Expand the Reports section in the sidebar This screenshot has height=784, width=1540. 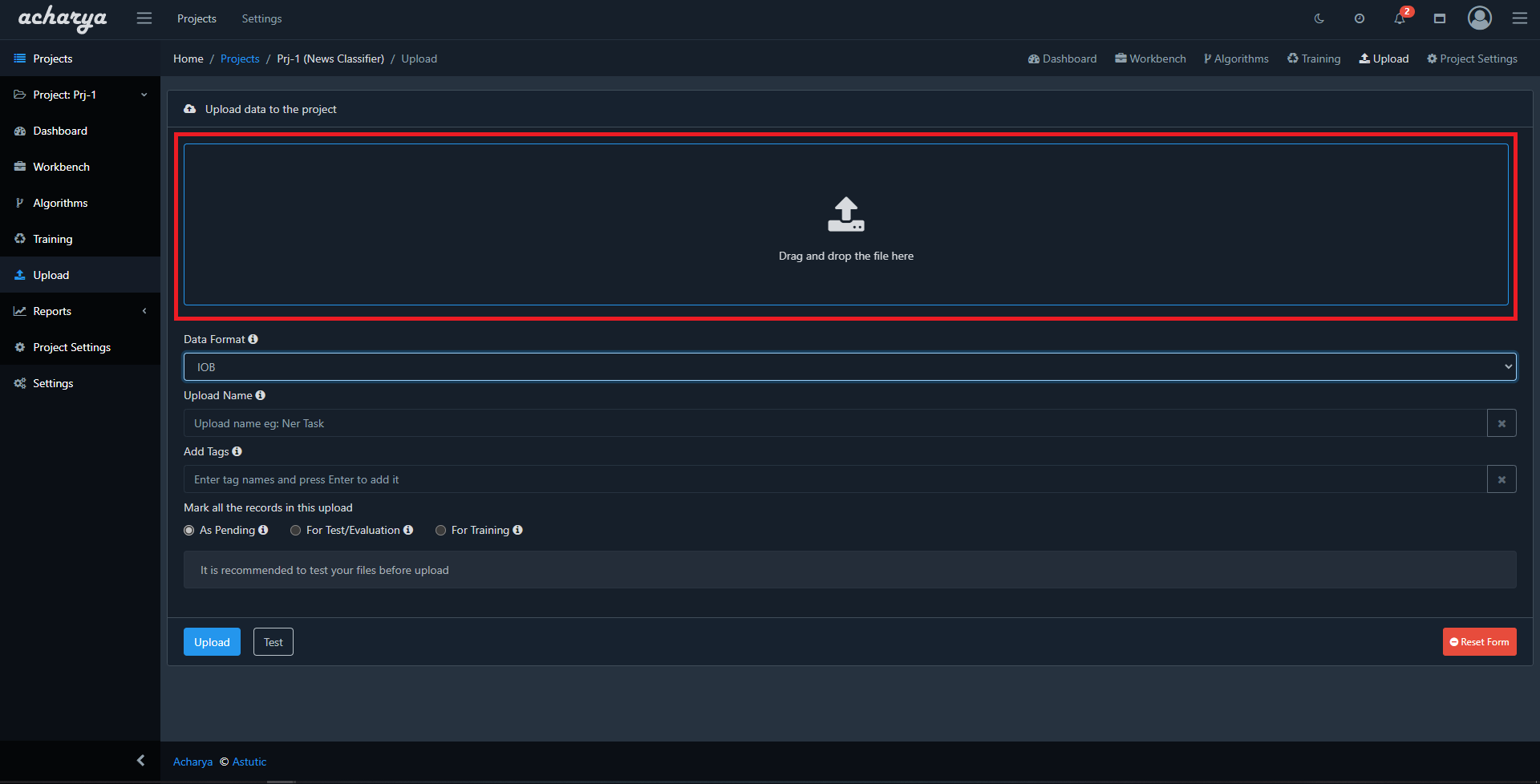pos(51,310)
